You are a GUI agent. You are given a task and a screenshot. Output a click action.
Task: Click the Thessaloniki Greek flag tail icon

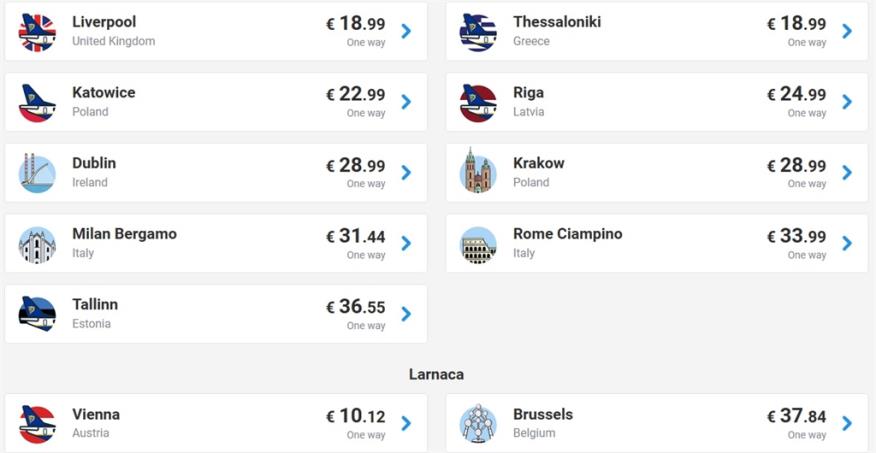click(x=478, y=32)
